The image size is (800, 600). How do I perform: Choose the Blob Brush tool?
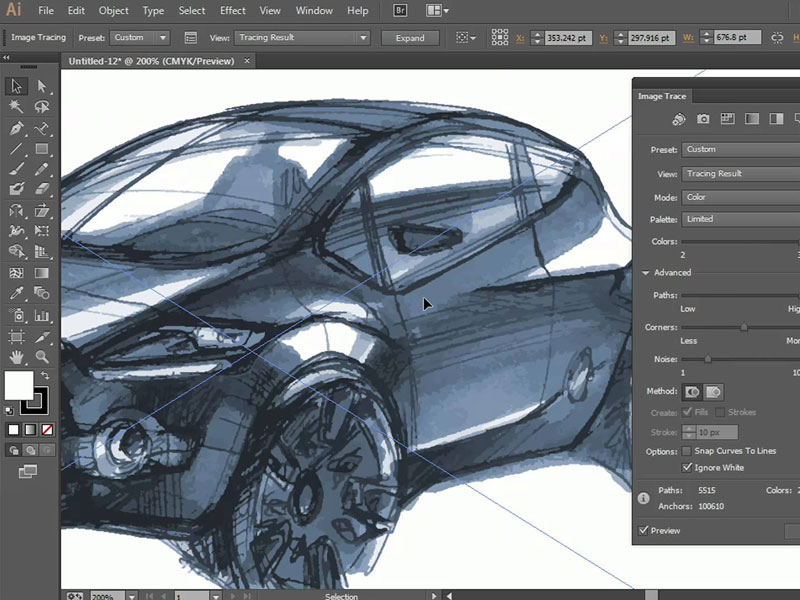16,189
